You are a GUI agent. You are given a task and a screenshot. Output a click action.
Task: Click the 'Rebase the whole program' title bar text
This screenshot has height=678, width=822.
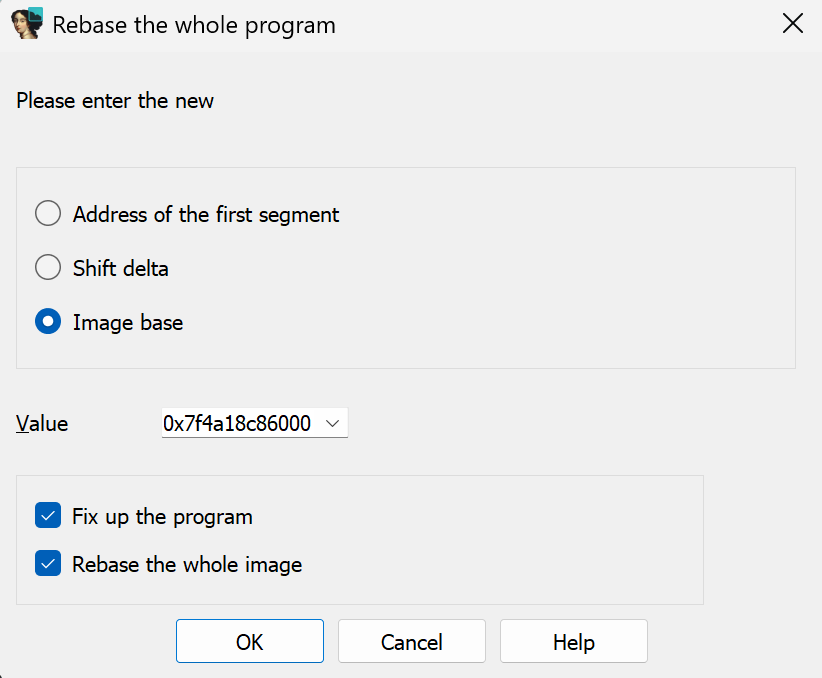pyautogui.click(x=194, y=26)
